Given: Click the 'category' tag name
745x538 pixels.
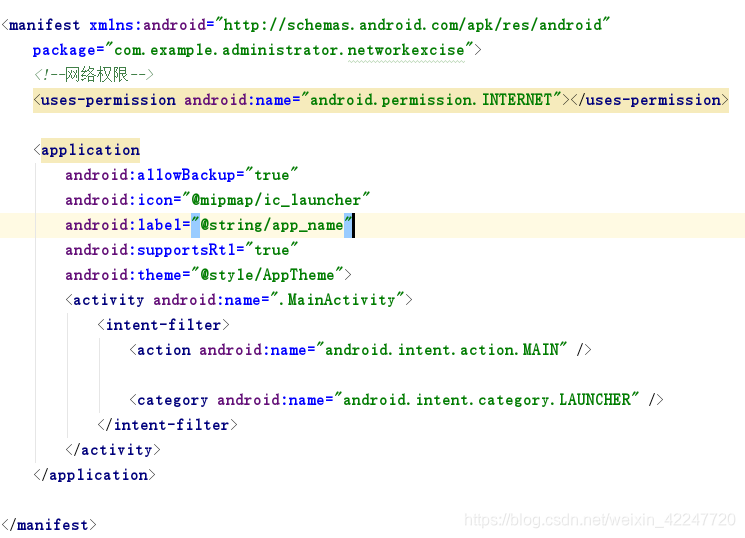Looking at the screenshot, I should point(172,400).
